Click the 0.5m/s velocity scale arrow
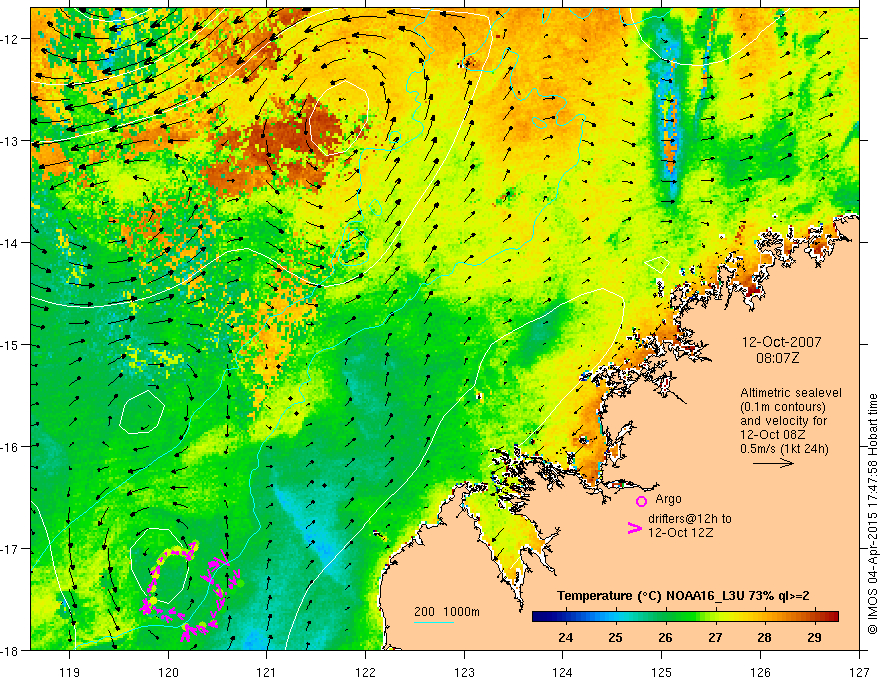This screenshot has height=680, width=880. point(773,463)
